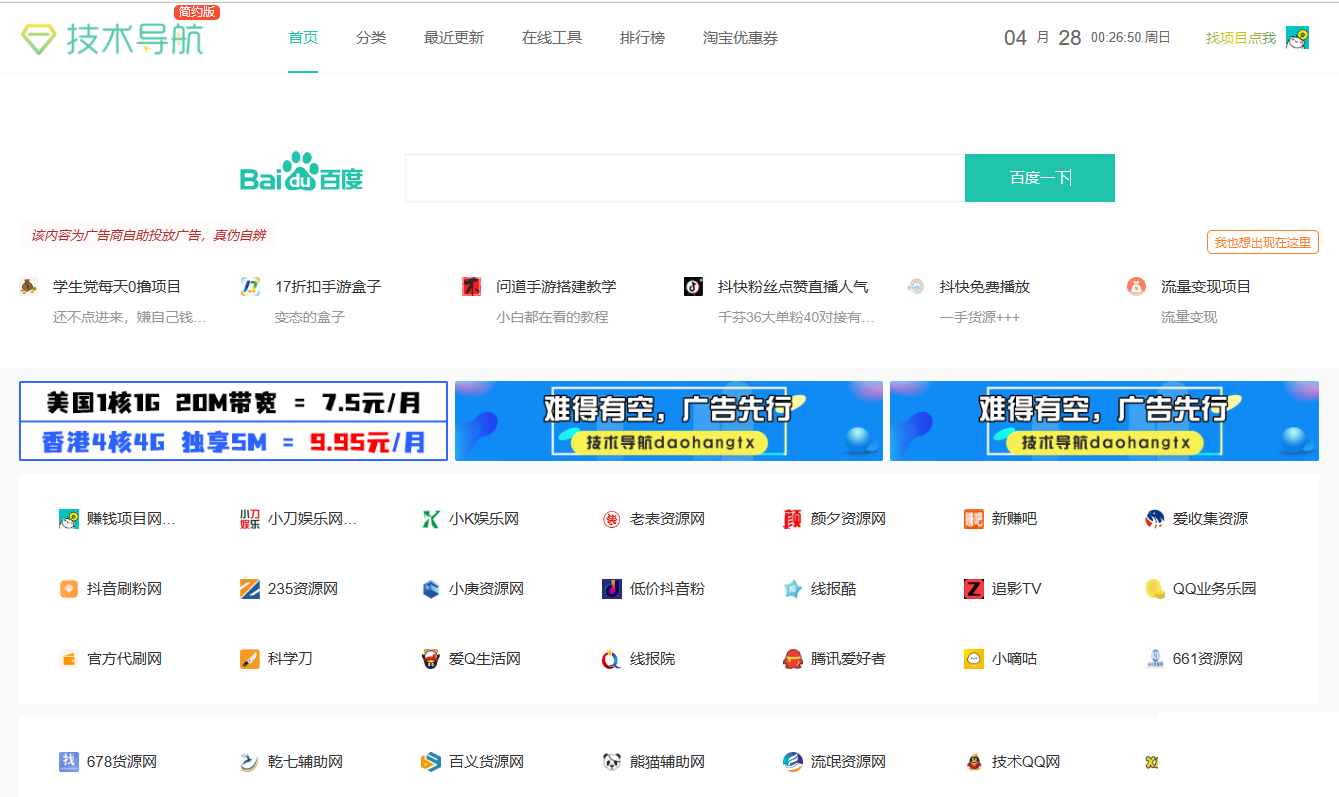Click the icon beside 17折扣手游盒子
This screenshot has width=1339, height=797.
click(250, 287)
